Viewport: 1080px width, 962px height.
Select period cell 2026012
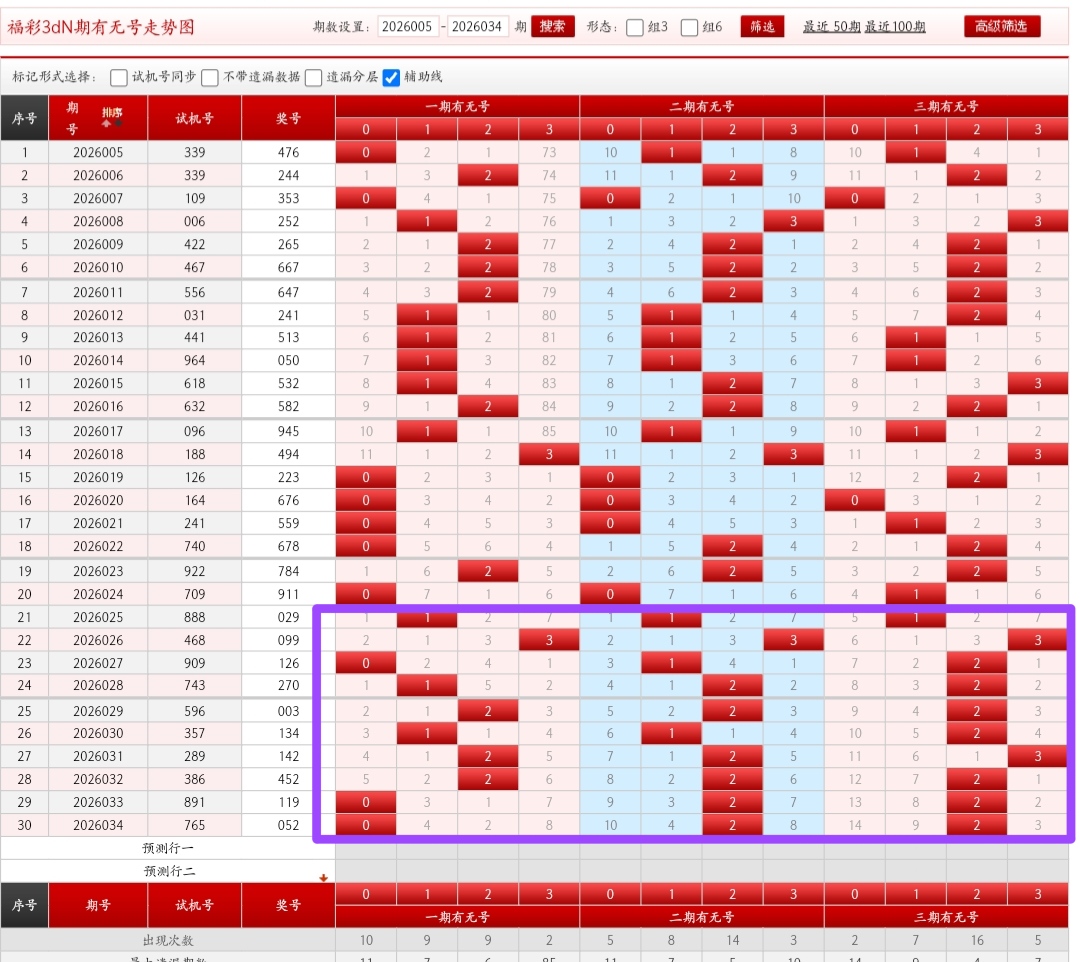point(98,315)
